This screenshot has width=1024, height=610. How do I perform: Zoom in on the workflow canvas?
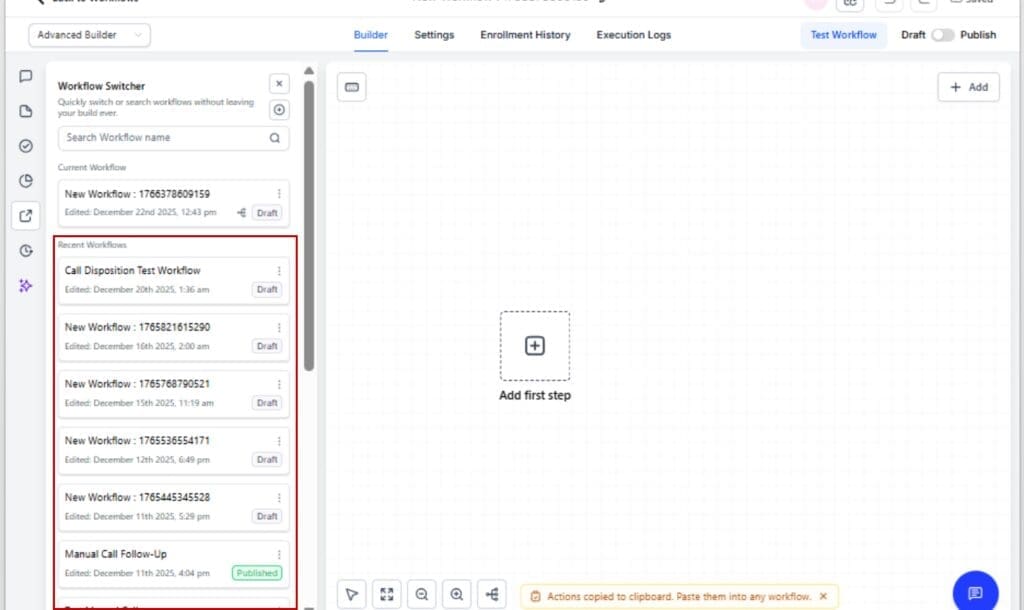[456, 594]
